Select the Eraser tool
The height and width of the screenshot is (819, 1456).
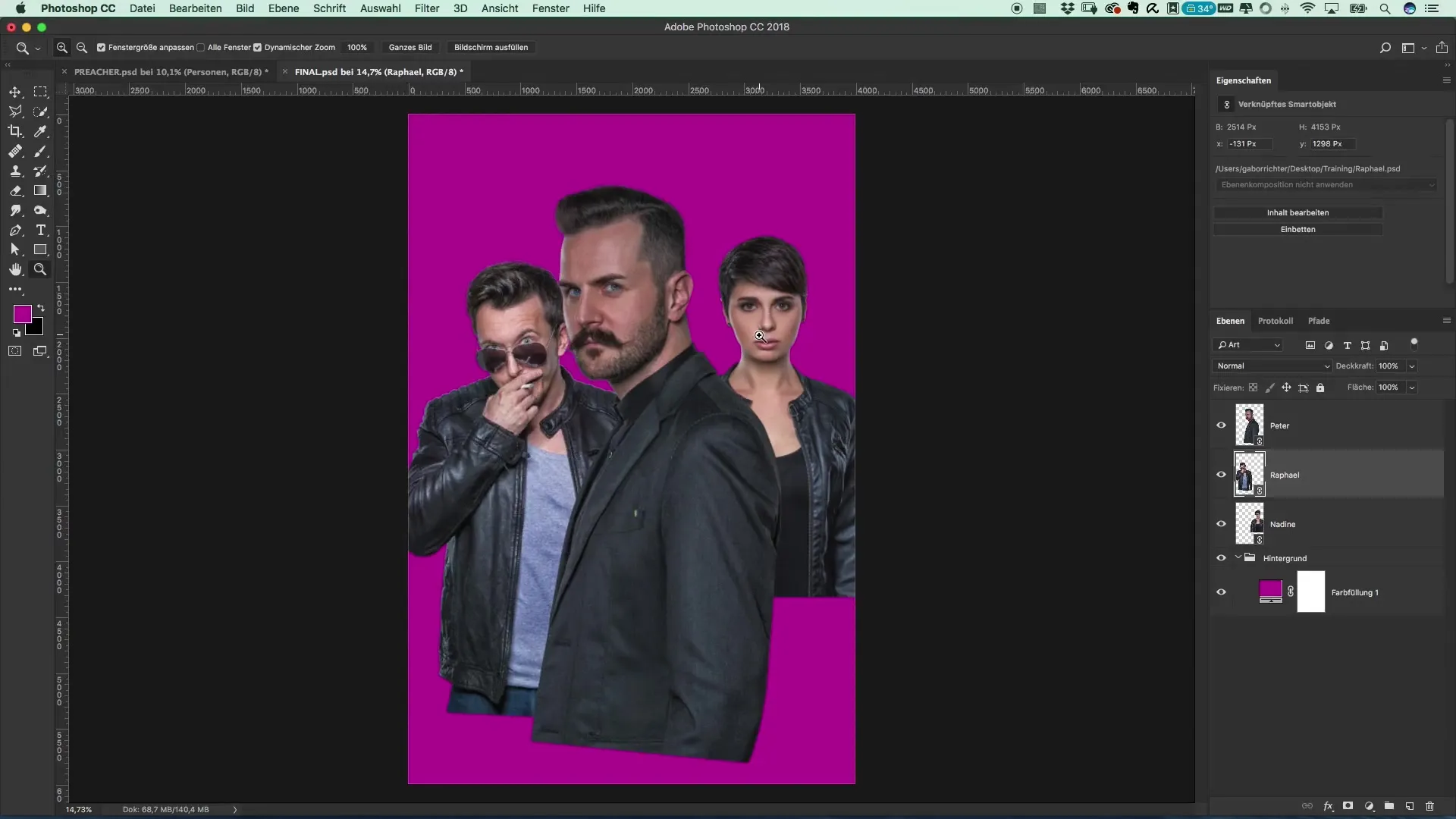(x=15, y=191)
